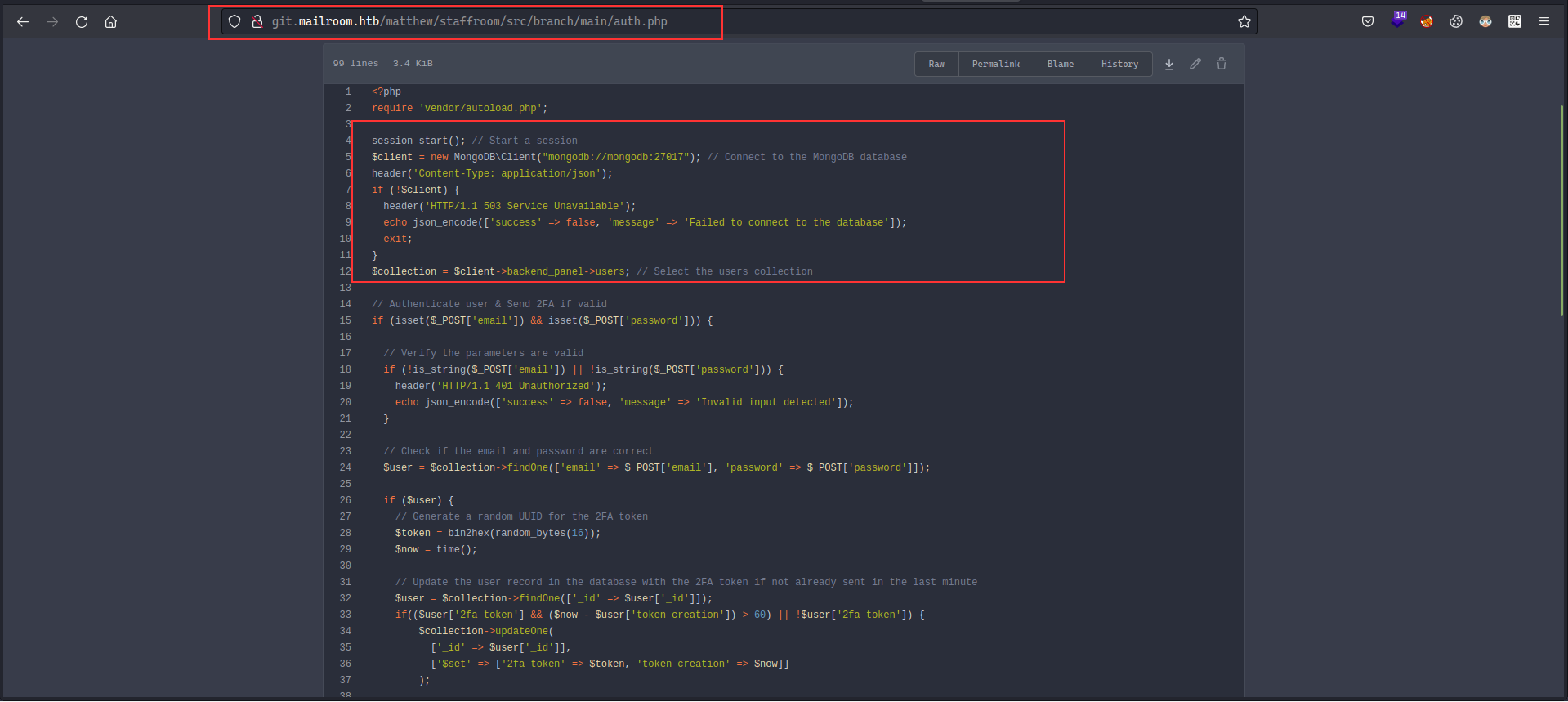Bookmark this page with the star
The height and width of the screenshot is (702, 1568).
(x=1244, y=21)
